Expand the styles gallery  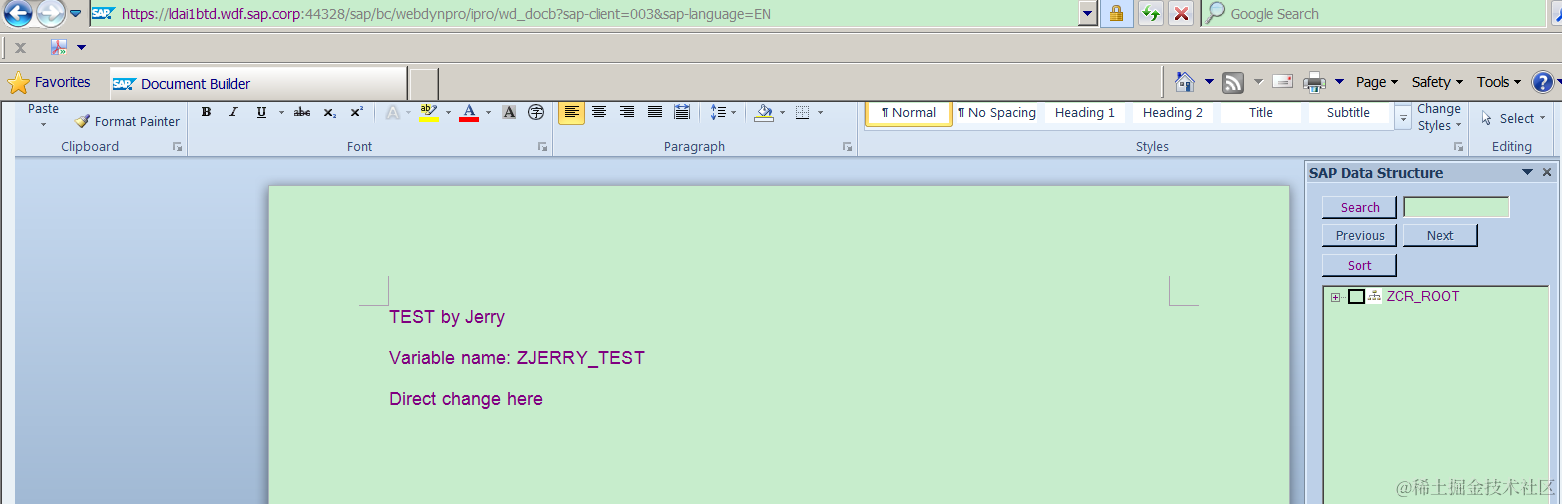pos(1403,119)
